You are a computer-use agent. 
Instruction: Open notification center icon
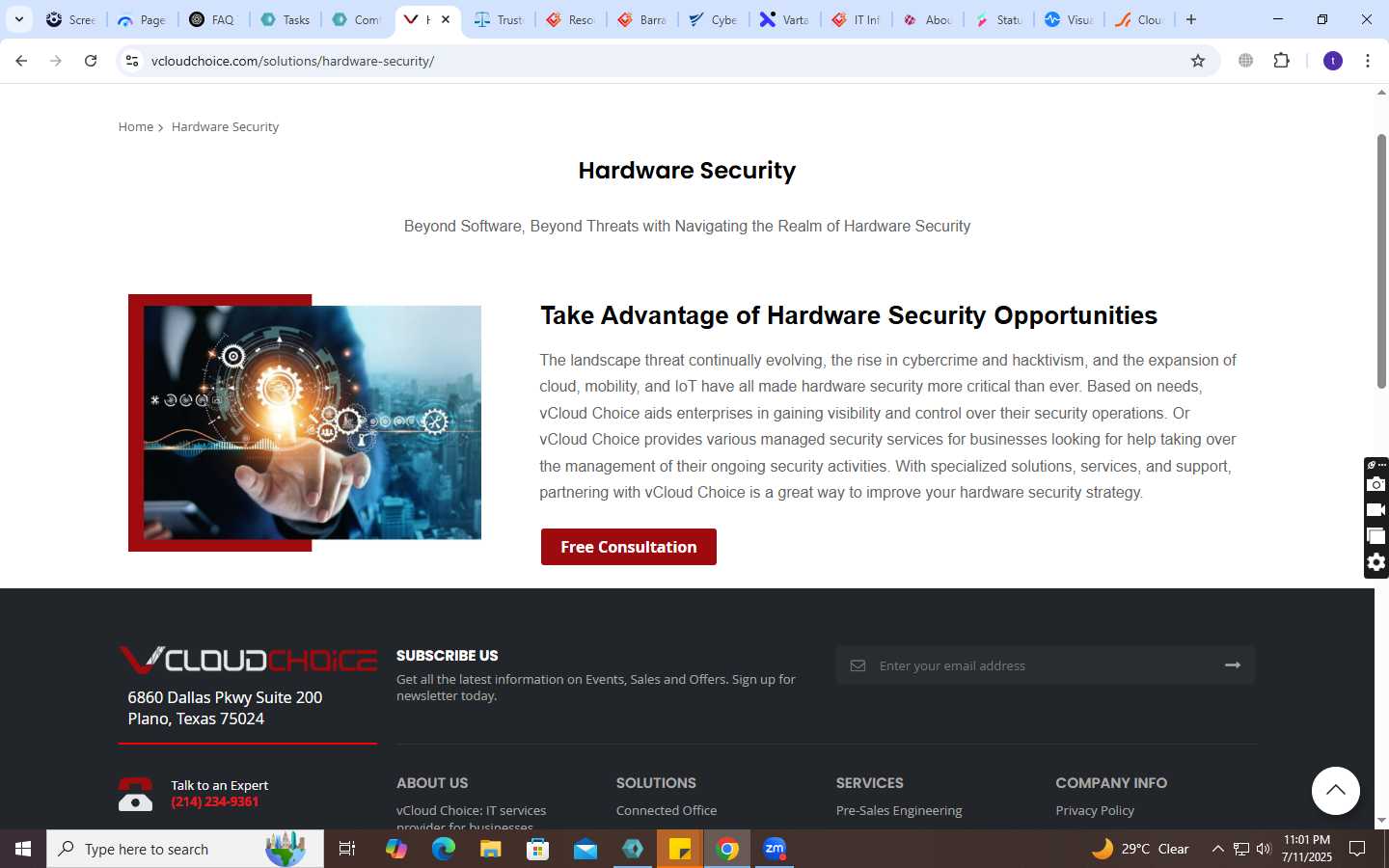(x=1357, y=849)
